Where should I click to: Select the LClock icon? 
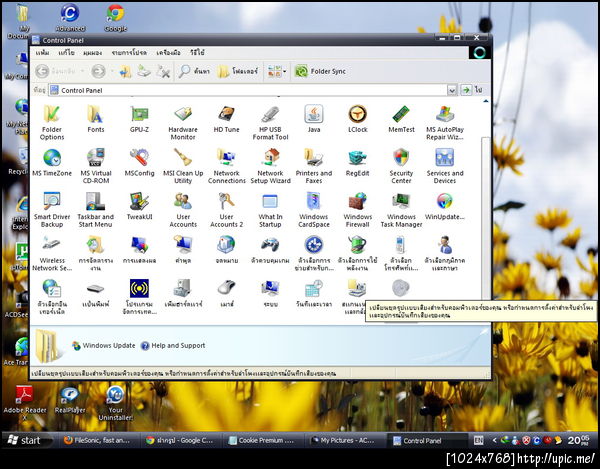coord(357,119)
